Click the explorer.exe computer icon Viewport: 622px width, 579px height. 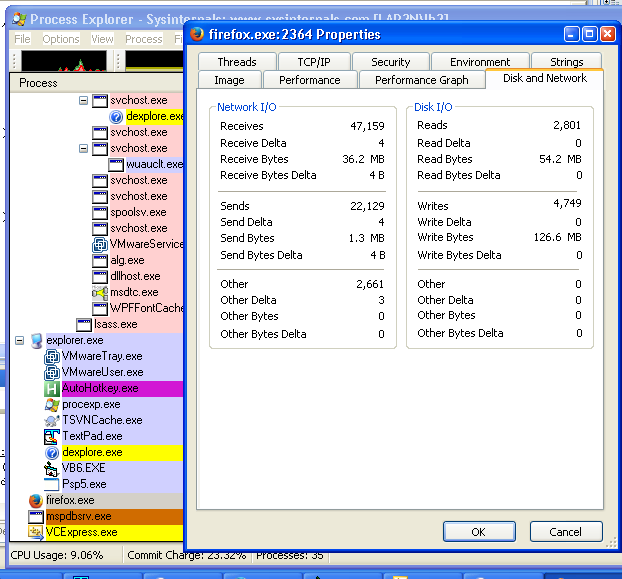[x=36, y=341]
